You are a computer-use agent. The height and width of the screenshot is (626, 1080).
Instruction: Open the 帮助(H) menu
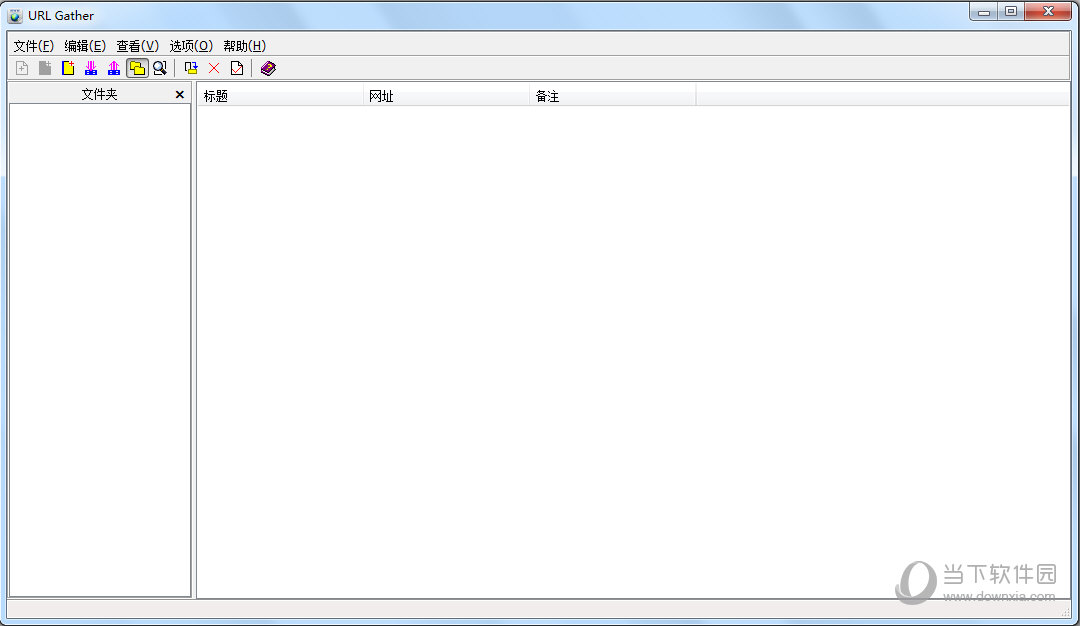[x=245, y=46]
